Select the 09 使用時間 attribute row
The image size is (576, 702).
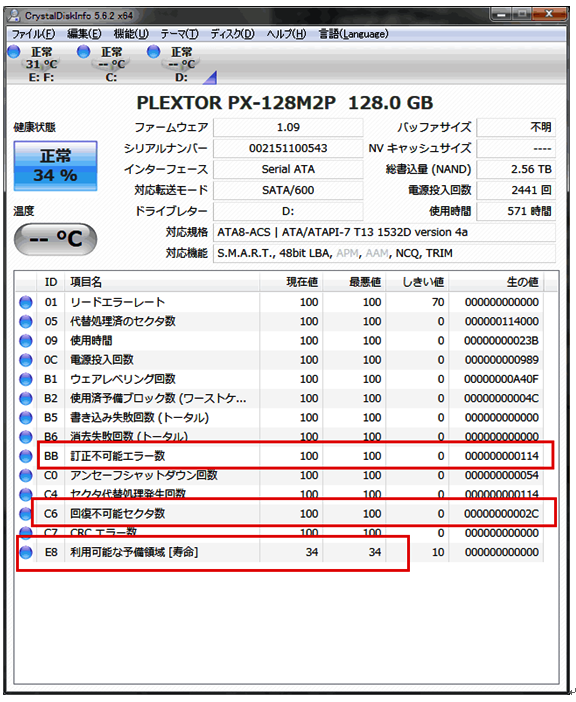coord(279,341)
